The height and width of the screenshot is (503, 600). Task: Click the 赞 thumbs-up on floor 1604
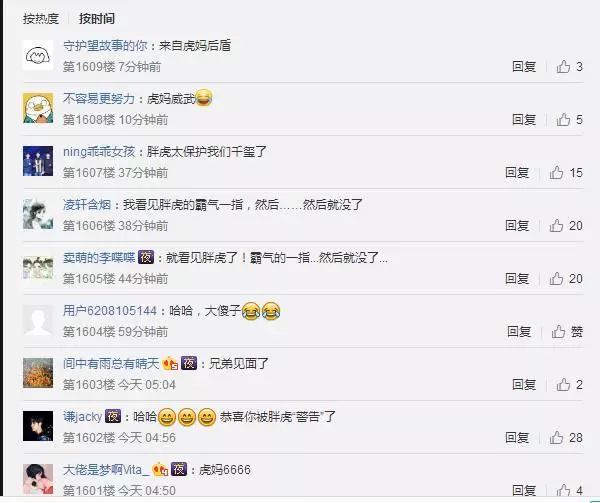pos(567,332)
